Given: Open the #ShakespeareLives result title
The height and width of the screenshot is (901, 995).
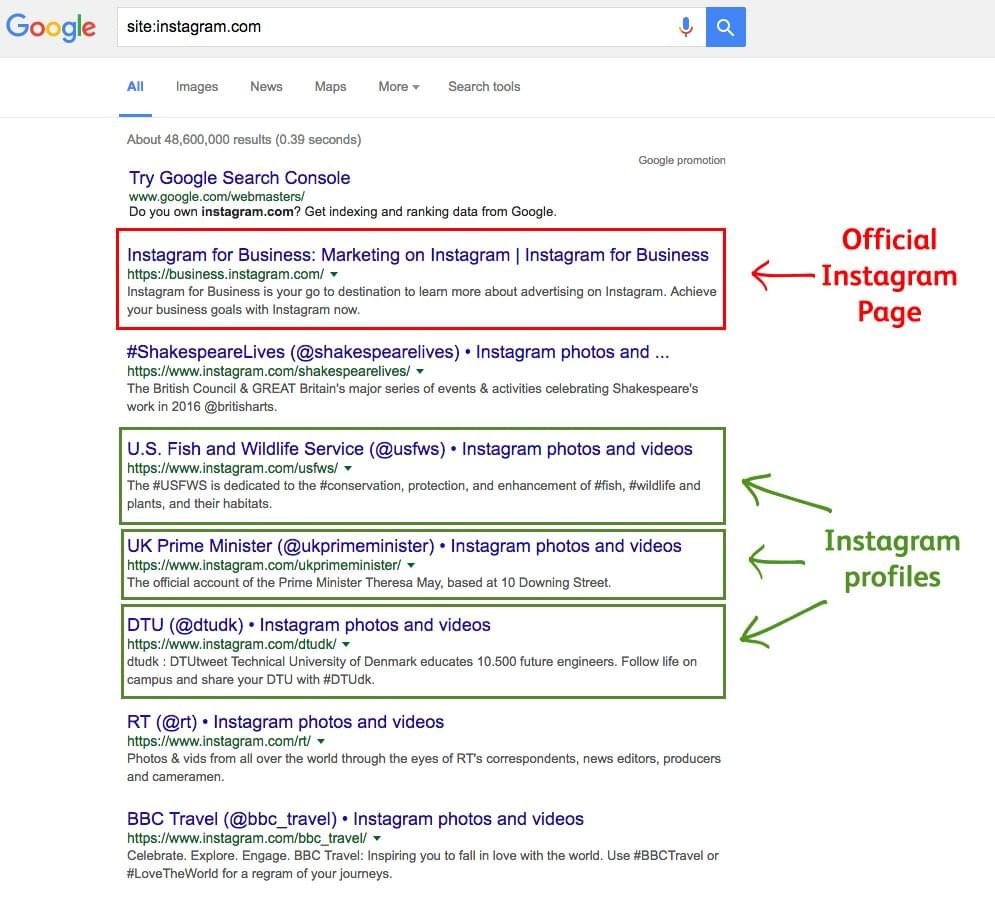Looking at the screenshot, I should click(398, 352).
